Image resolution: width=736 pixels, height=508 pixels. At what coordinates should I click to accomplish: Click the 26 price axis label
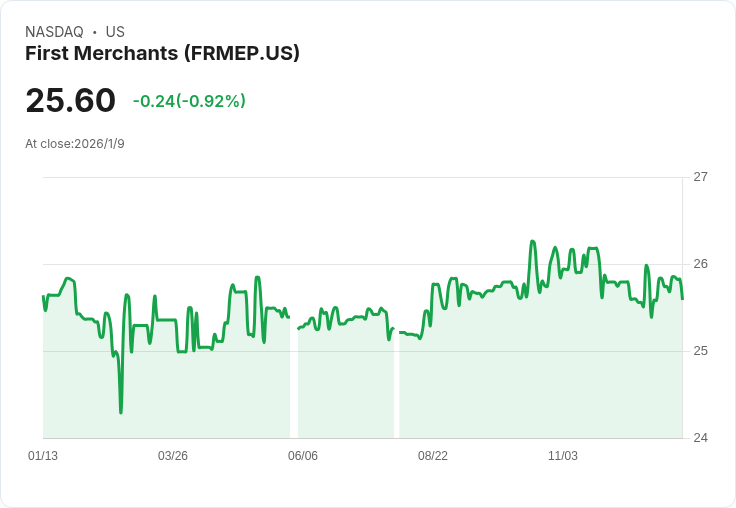tap(700, 264)
